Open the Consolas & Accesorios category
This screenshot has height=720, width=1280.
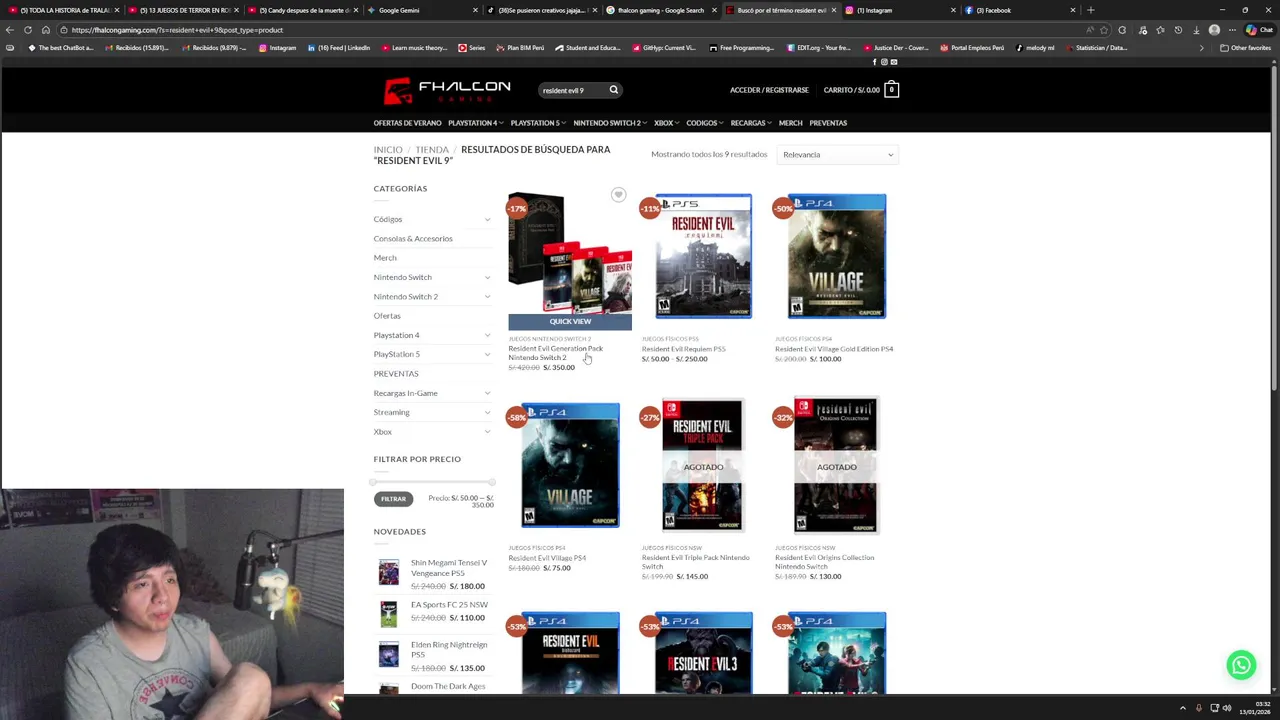[x=413, y=239]
